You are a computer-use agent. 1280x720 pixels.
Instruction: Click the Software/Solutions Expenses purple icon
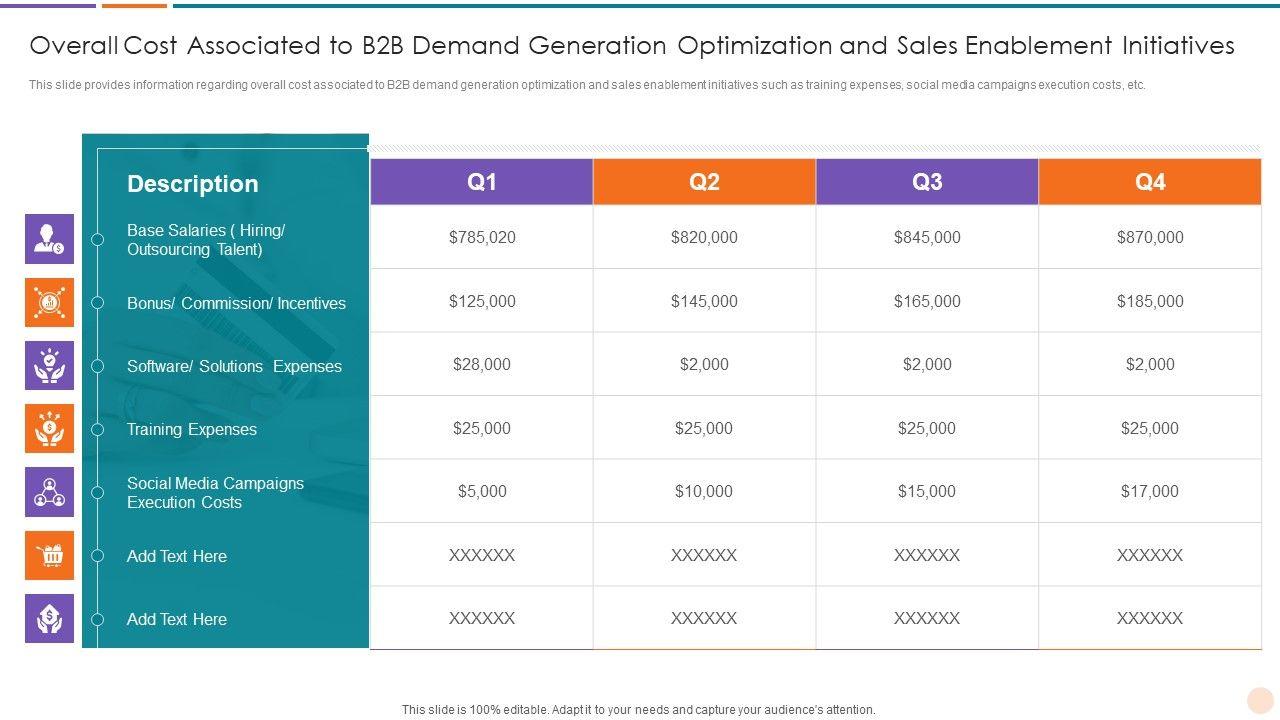point(49,366)
